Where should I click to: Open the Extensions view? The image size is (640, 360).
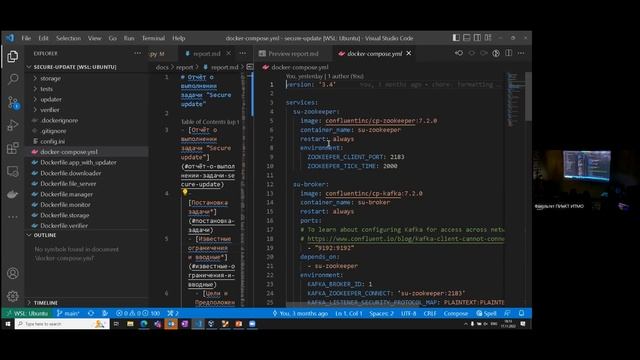(13, 148)
